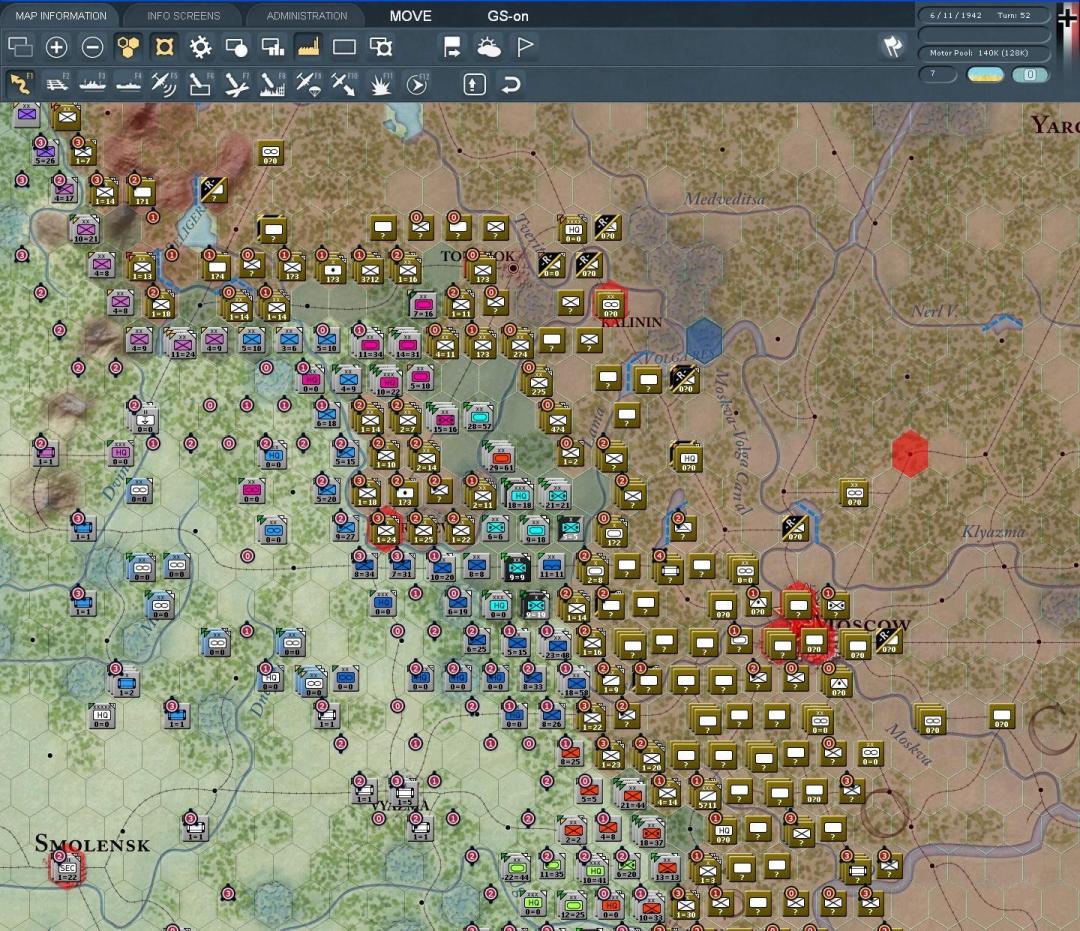Switch to the Administration tab

[x=306, y=16]
